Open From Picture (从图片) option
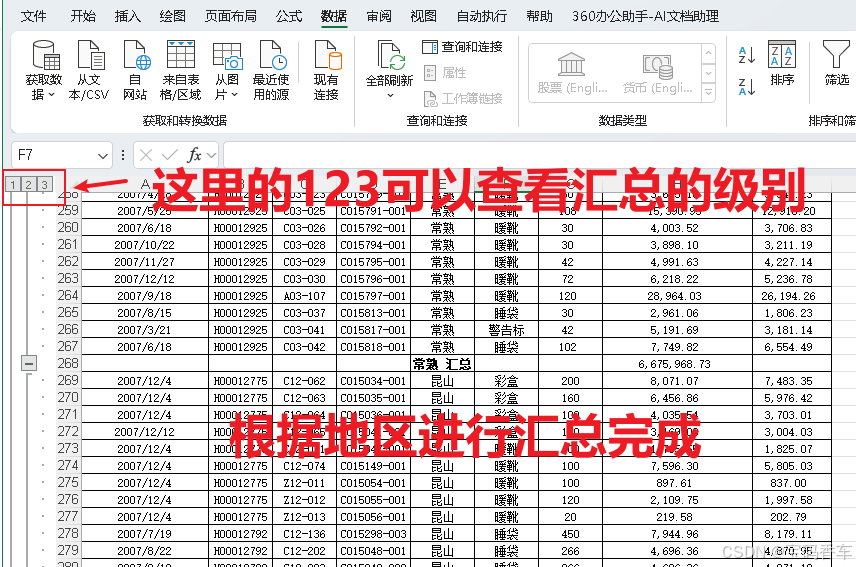This screenshot has height=567, width=856. (x=227, y=70)
